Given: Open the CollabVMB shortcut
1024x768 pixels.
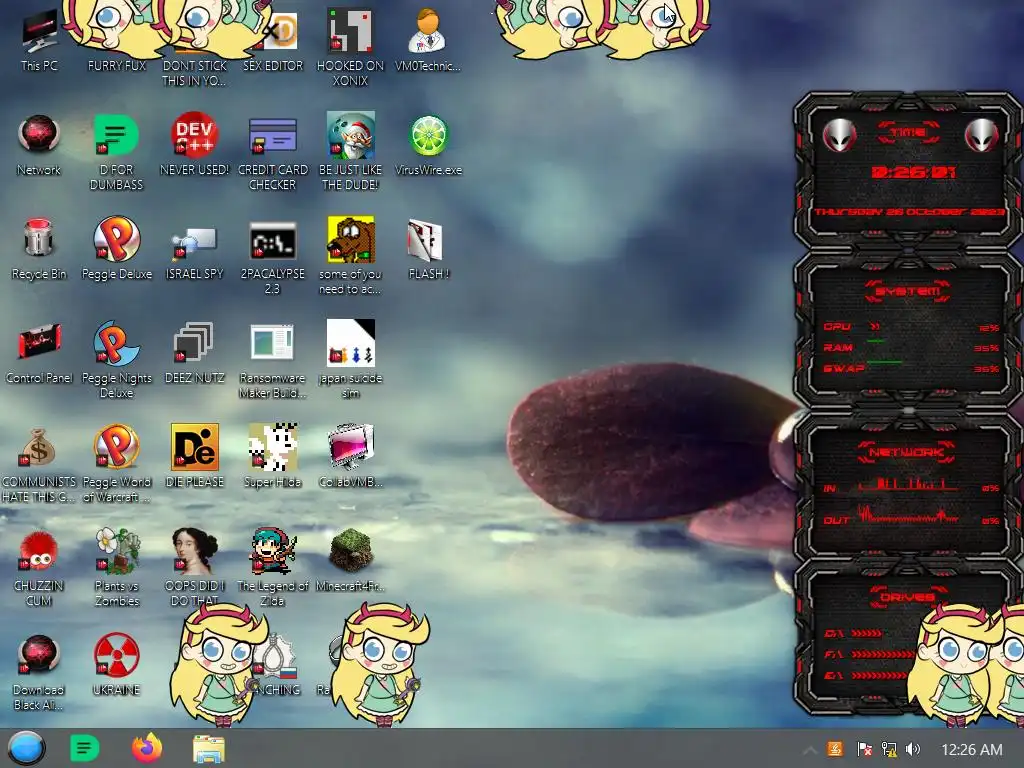Looking at the screenshot, I should [351, 456].
